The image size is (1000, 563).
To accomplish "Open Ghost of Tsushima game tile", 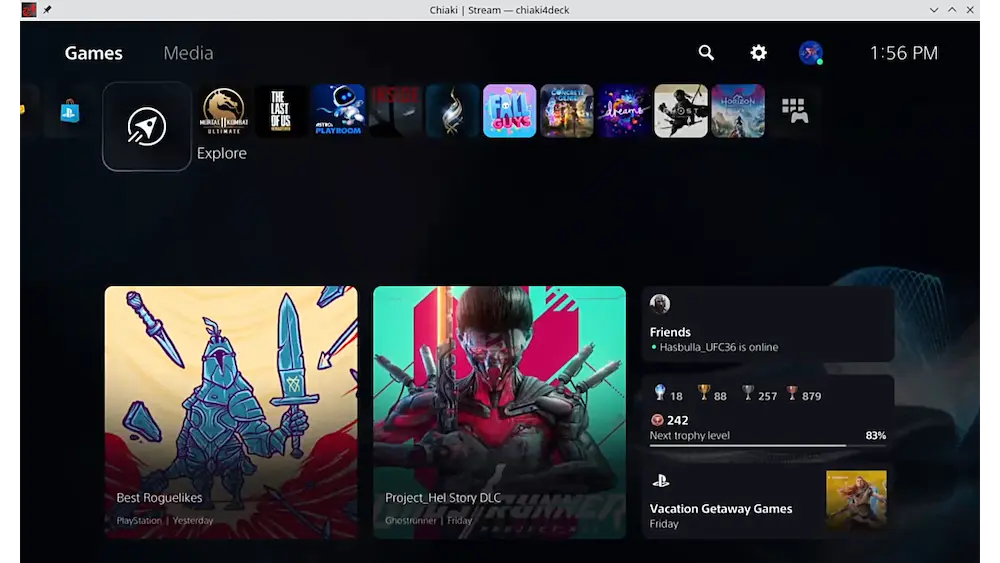I will (681, 111).
